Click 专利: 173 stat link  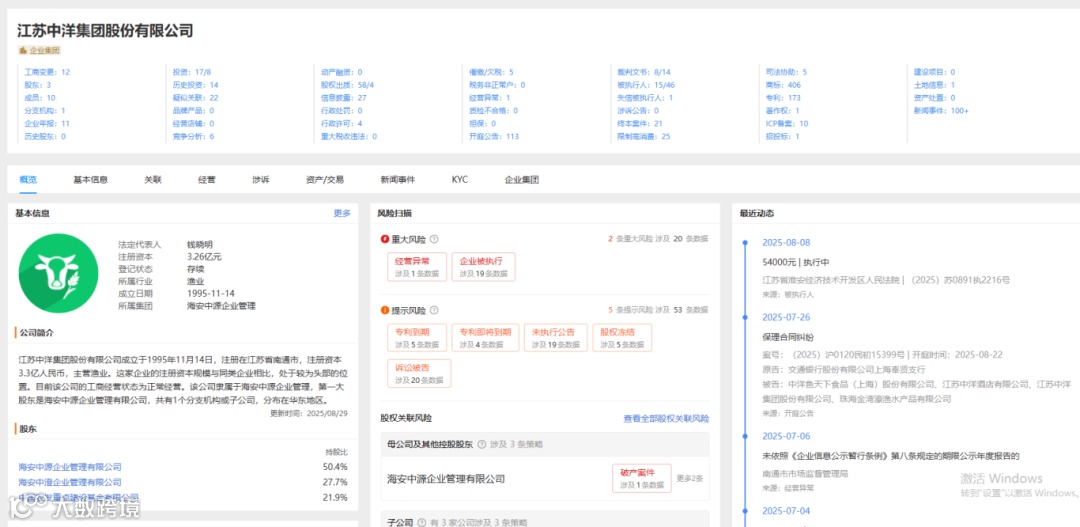tap(781, 98)
